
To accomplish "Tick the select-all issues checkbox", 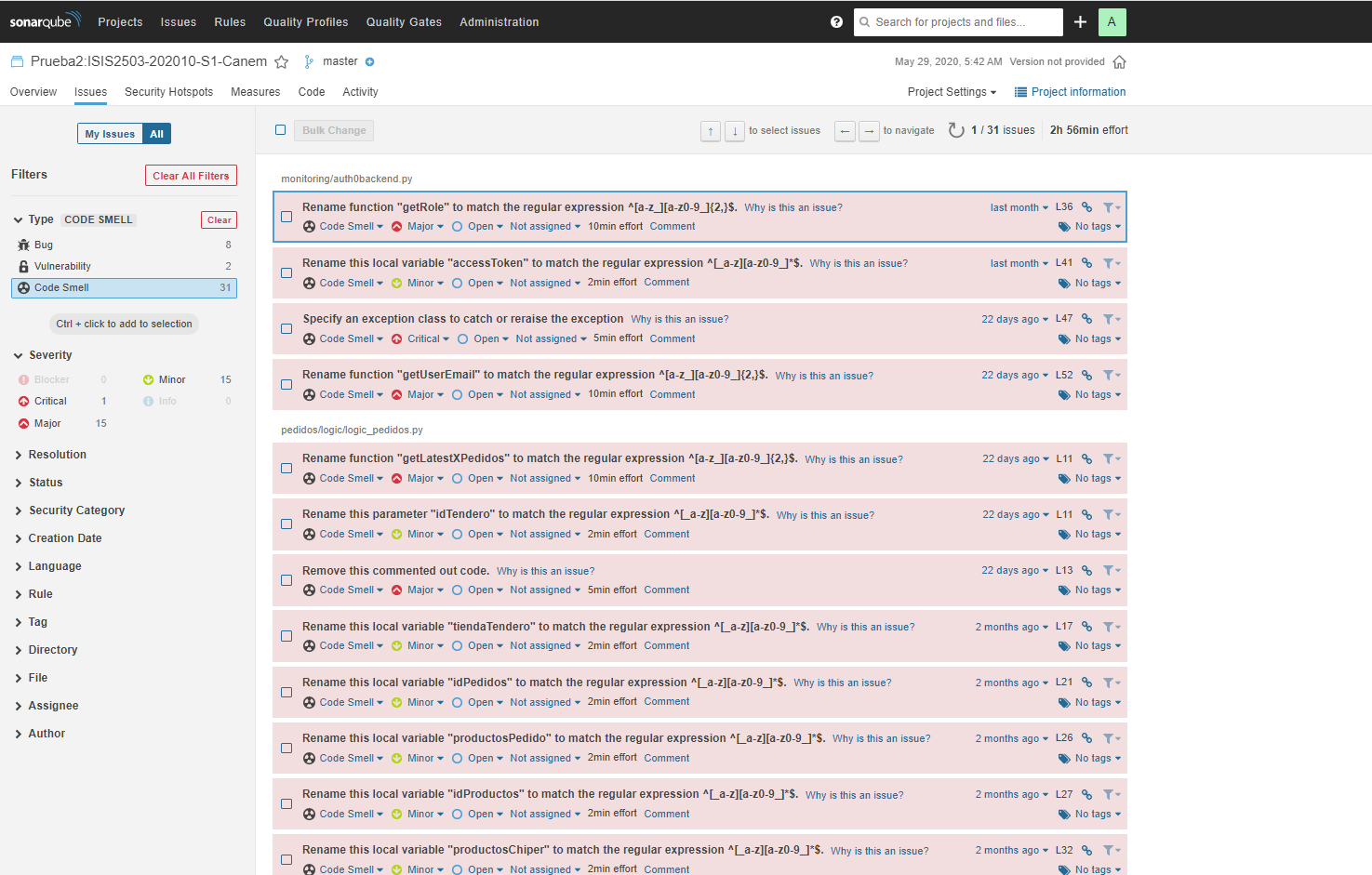I will tap(280, 130).
